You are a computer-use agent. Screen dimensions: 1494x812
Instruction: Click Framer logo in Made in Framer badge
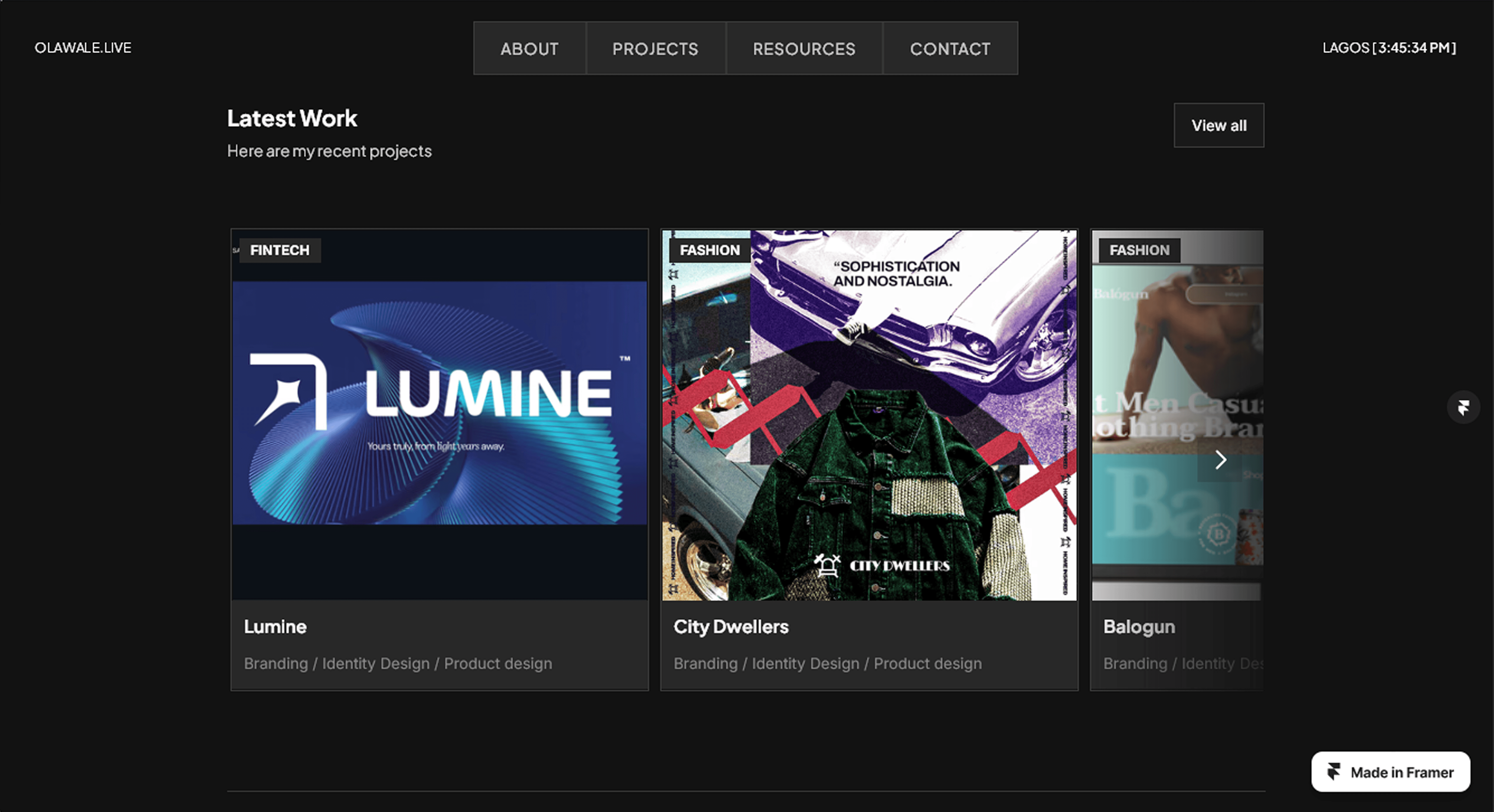pos(1333,771)
